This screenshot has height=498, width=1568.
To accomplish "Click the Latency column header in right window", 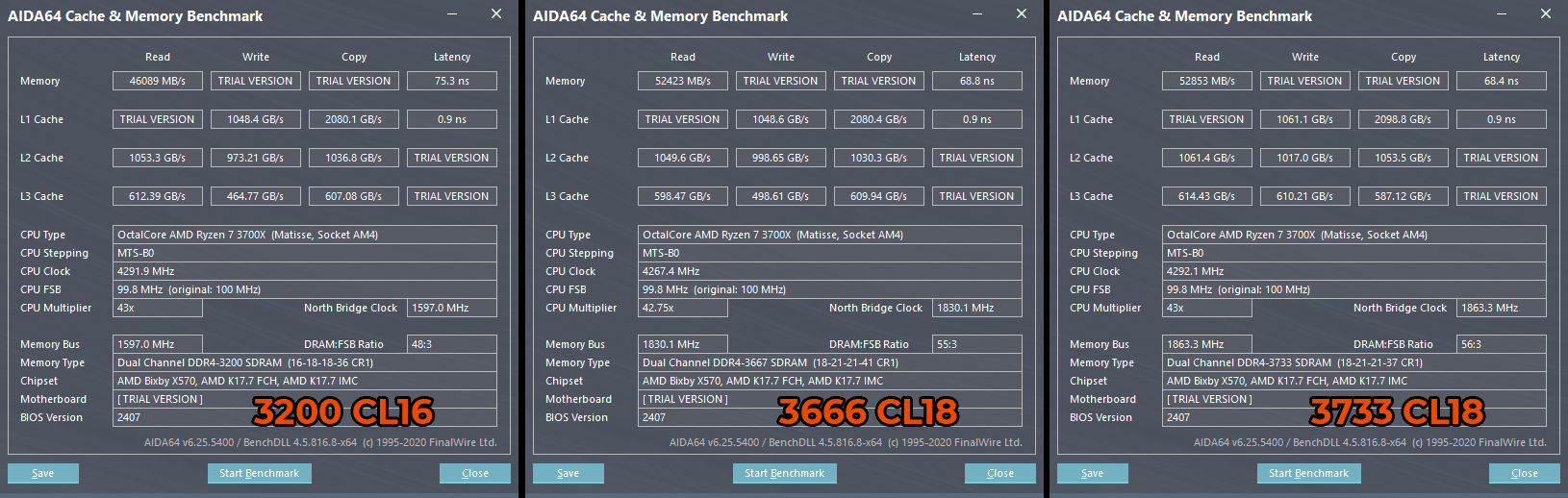I will point(1502,57).
